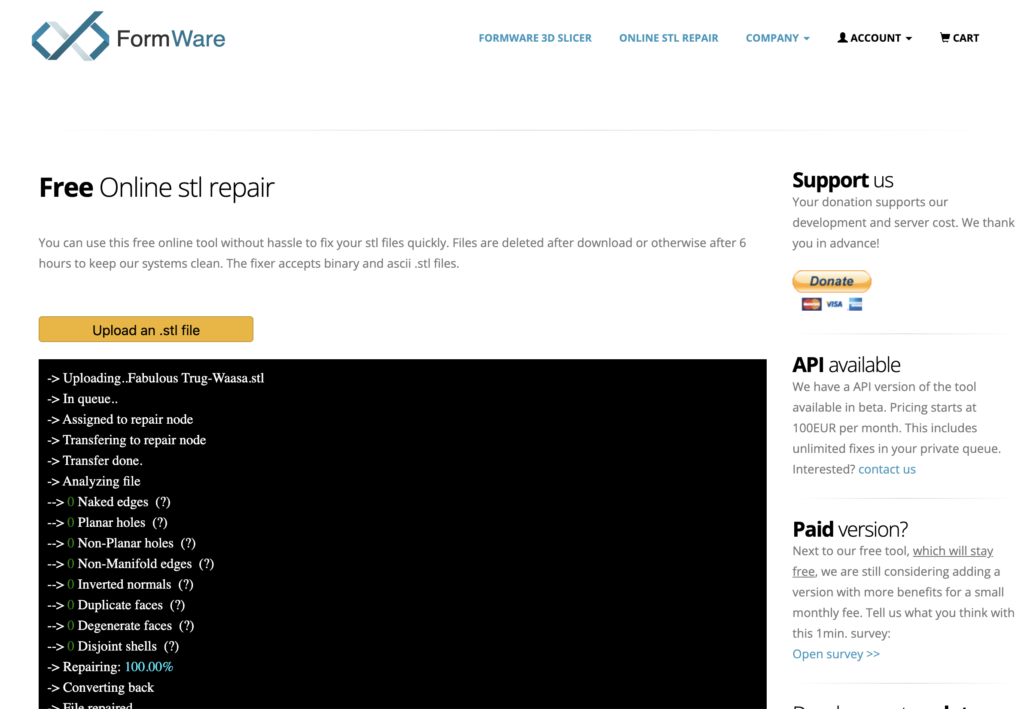Click the (?) next to Non-Manifold edges
1024x709 pixels.
(206, 564)
